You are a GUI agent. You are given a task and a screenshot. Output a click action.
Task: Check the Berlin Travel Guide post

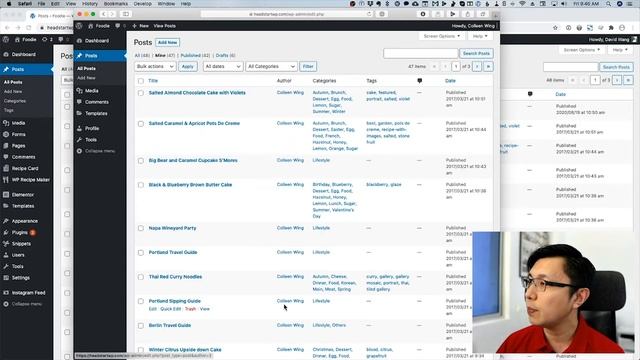tap(141, 326)
